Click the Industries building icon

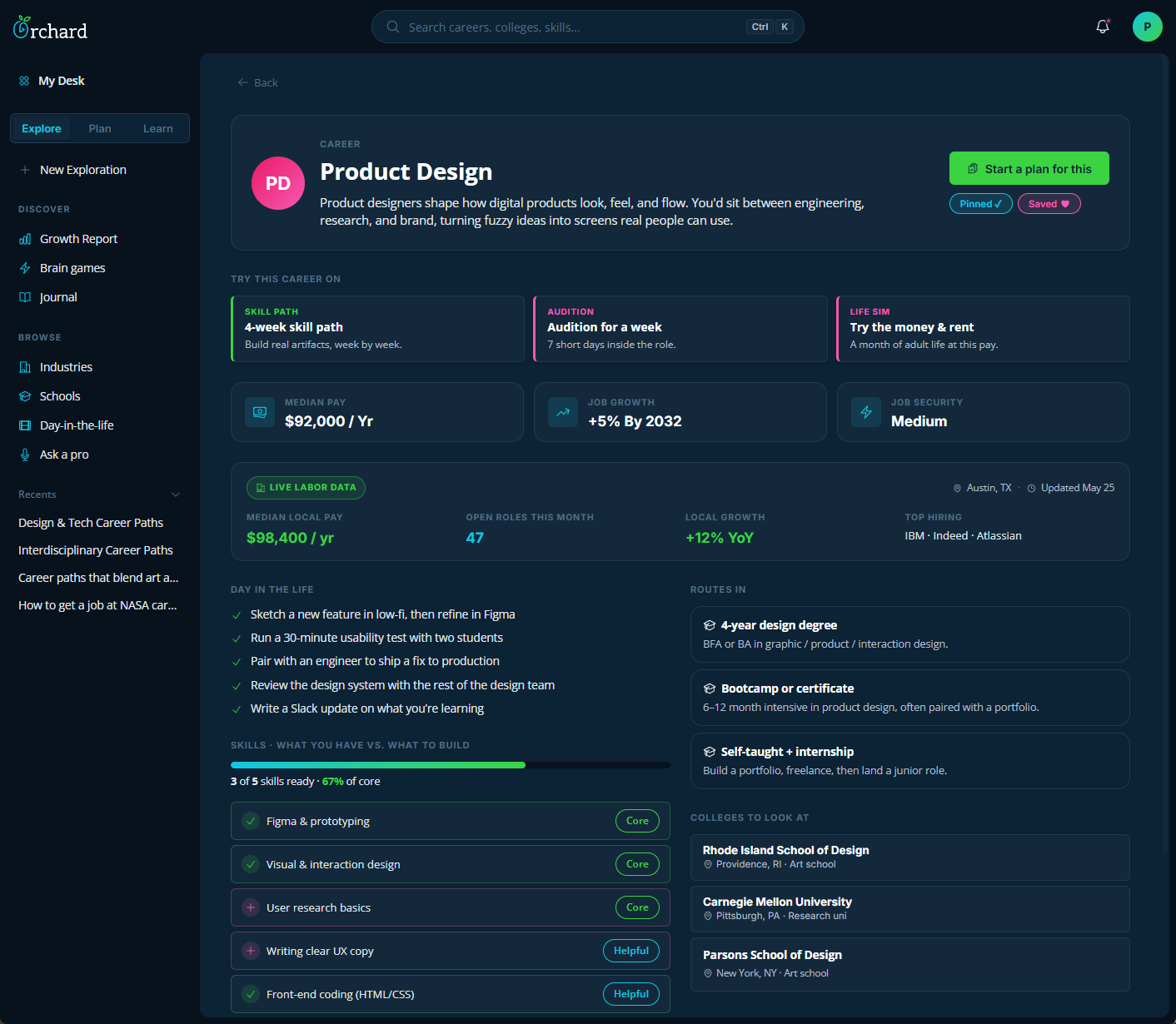(25, 367)
